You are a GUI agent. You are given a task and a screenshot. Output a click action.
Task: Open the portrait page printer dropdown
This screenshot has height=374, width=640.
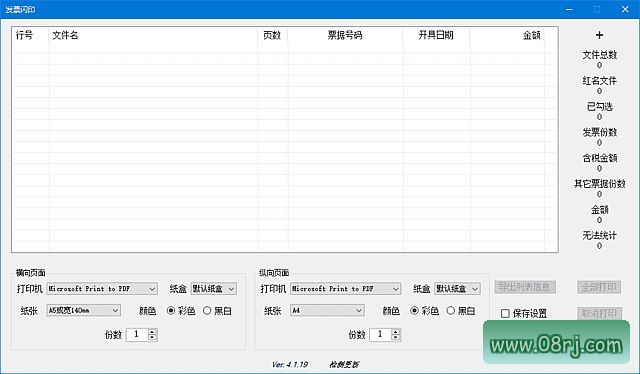(346, 289)
